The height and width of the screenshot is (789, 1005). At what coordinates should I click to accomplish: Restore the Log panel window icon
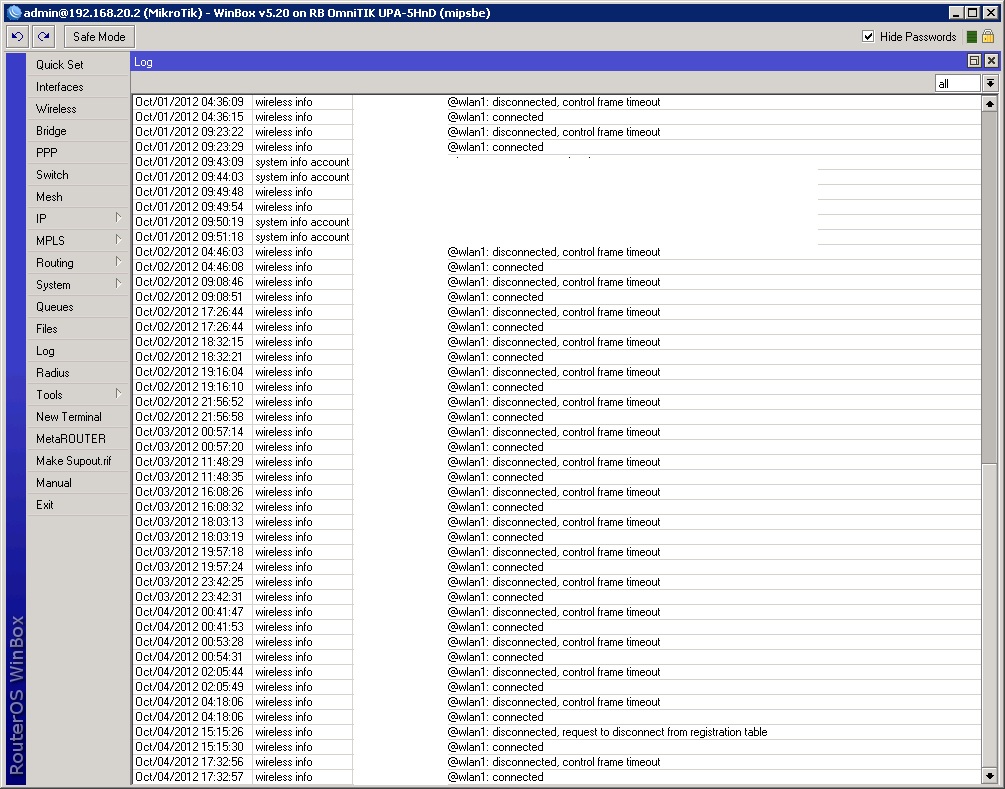click(x=975, y=61)
